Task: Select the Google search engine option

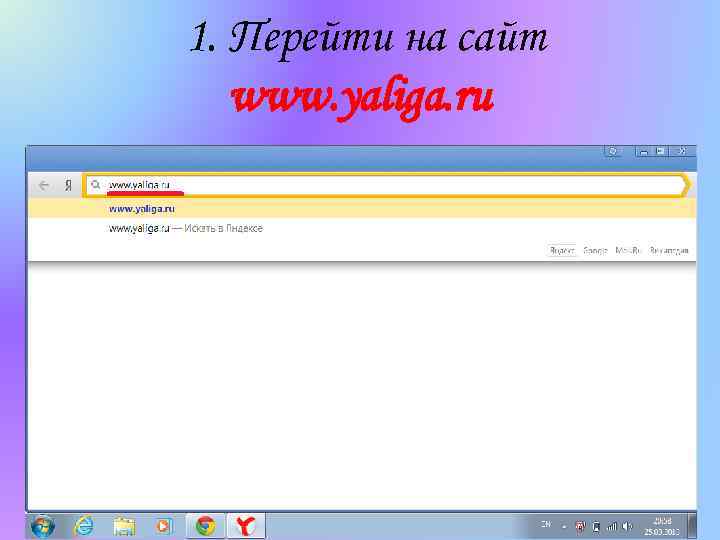Action: [x=595, y=251]
